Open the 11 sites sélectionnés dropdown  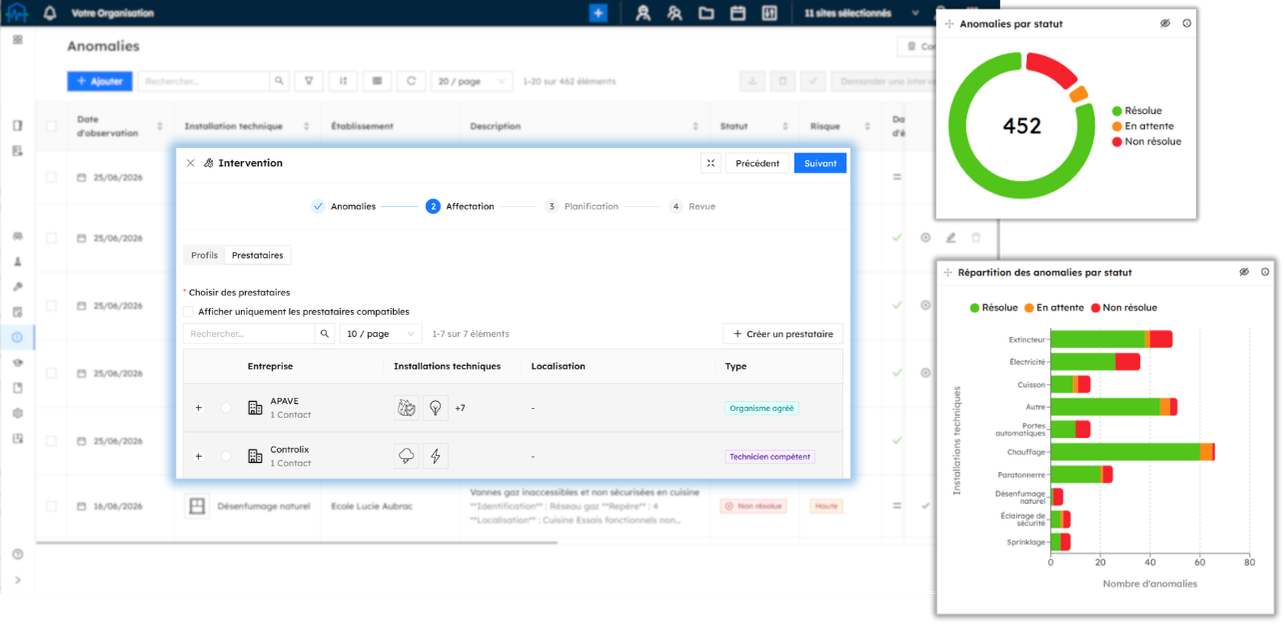861,13
